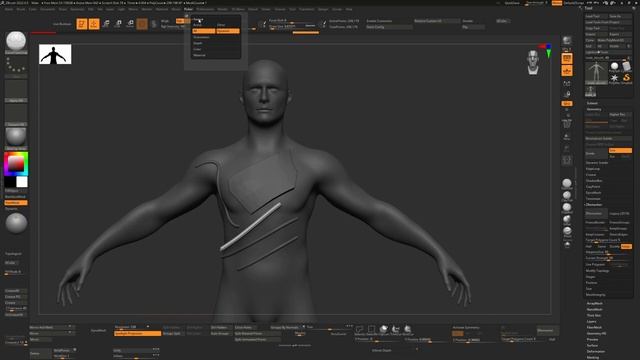This screenshot has width=640, height=360.
Task: Toggle Activate Symmetry at the bottom
Action: pos(466,327)
